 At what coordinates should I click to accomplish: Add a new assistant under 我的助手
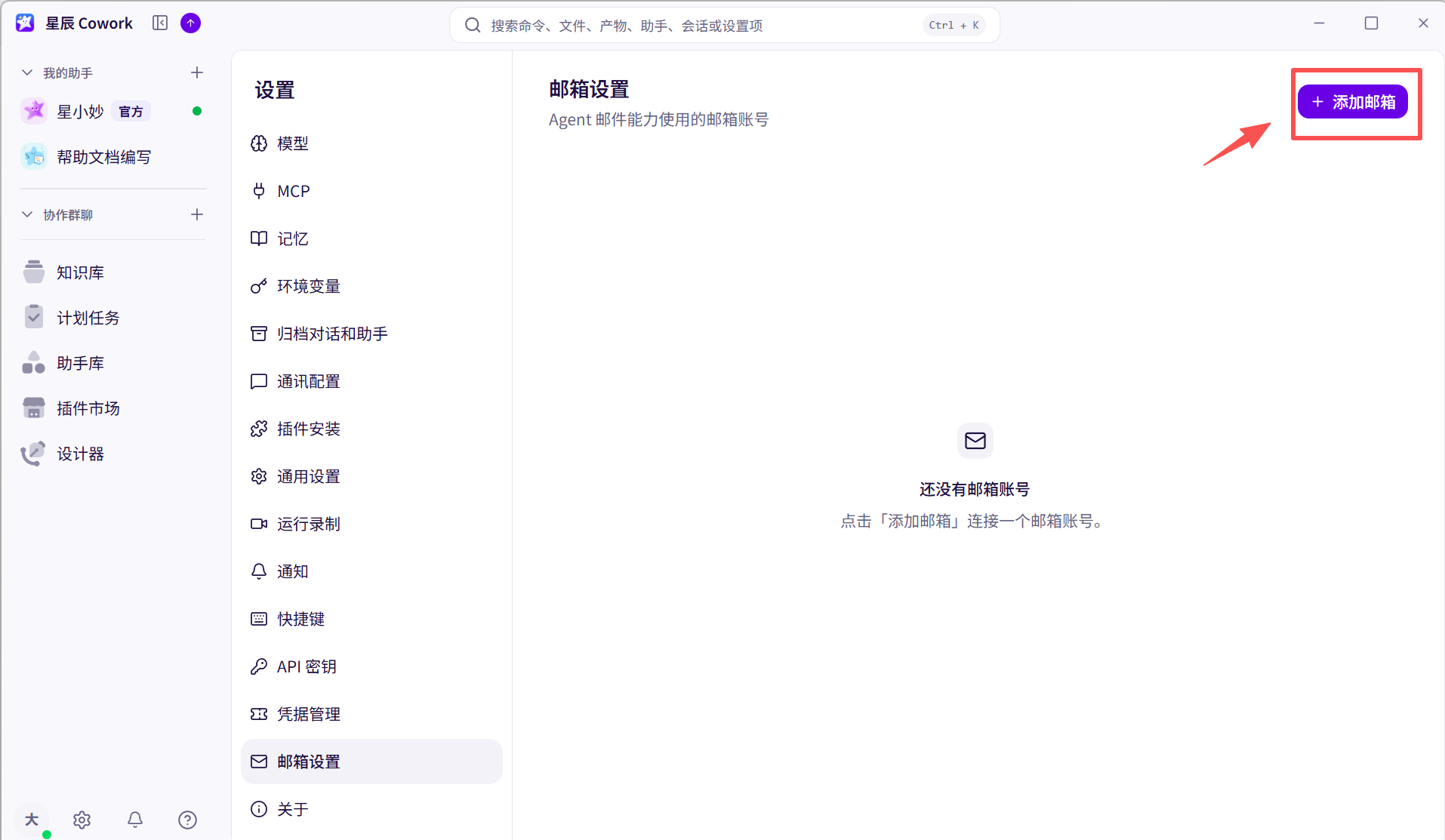[197, 72]
